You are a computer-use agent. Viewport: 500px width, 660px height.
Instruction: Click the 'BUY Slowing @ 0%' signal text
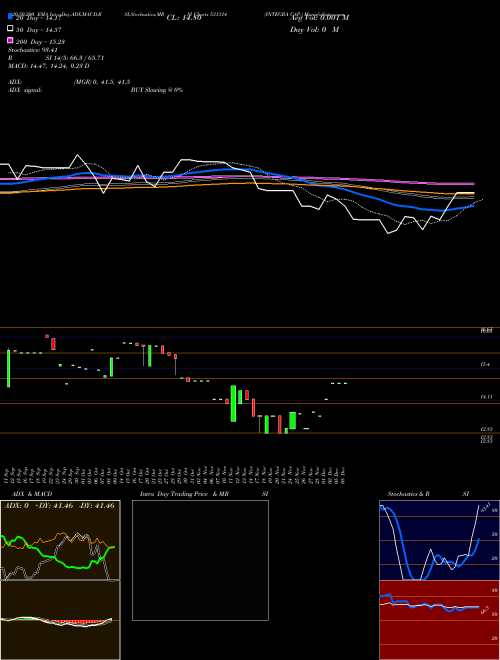point(157,90)
